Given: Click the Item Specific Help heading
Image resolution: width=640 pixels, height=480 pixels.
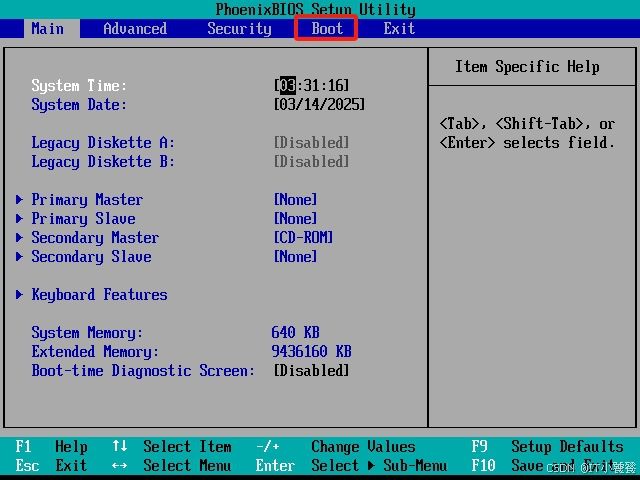Looking at the screenshot, I should tap(527, 67).
